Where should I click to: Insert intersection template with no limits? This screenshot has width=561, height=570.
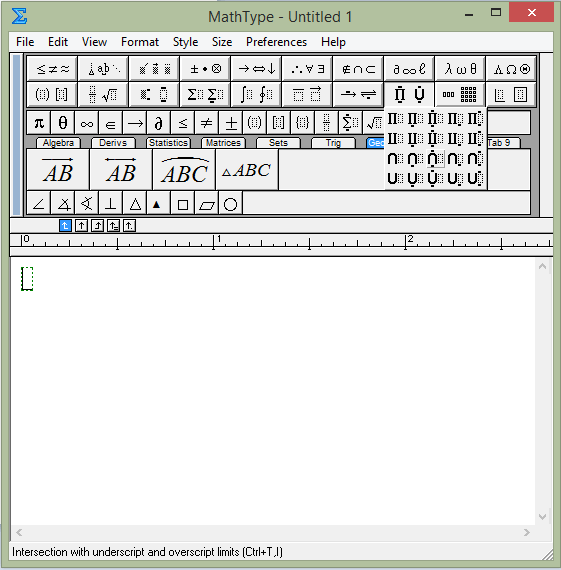pyautogui.click(x=395, y=158)
